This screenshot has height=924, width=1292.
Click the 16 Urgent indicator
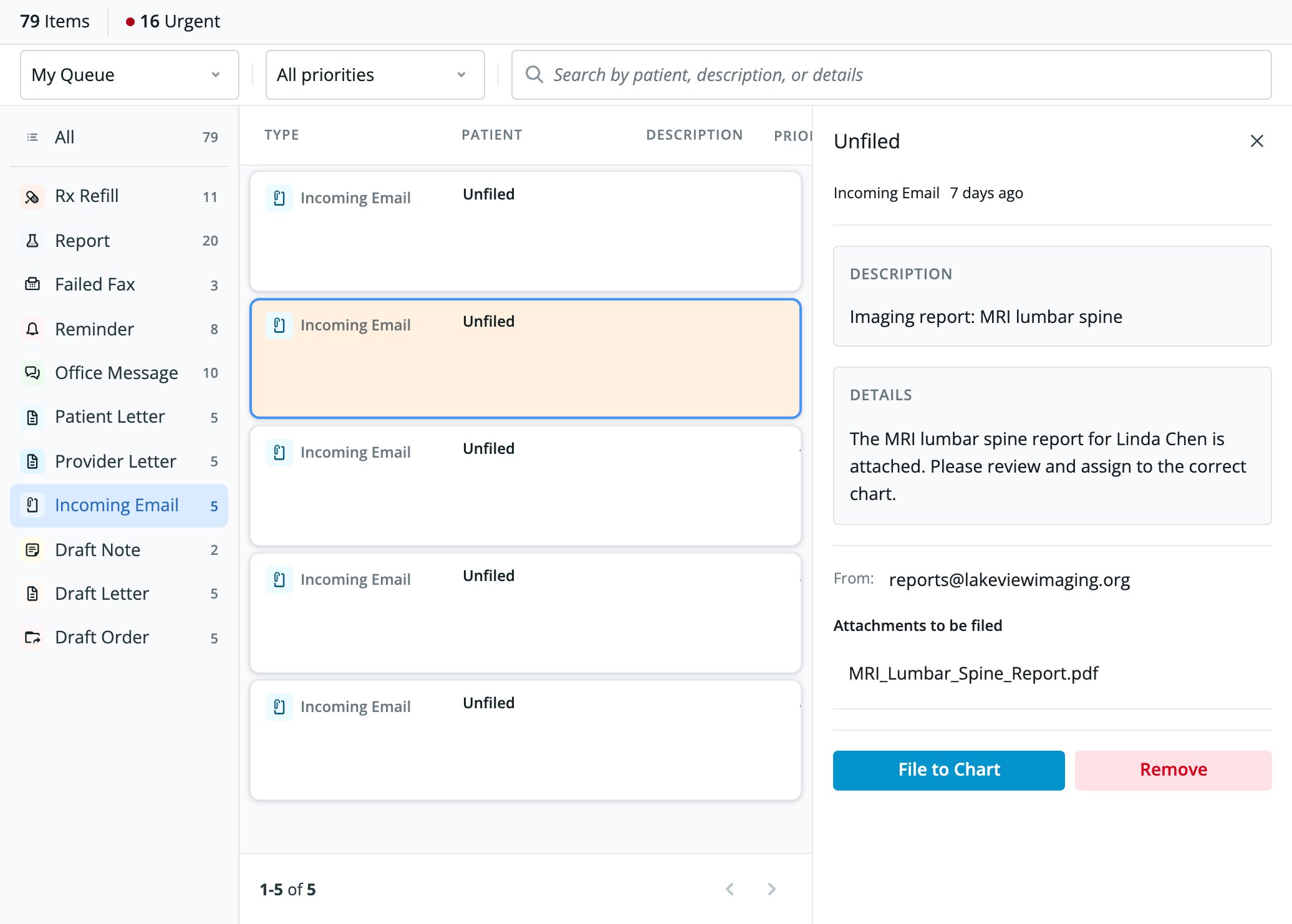[173, 22]
